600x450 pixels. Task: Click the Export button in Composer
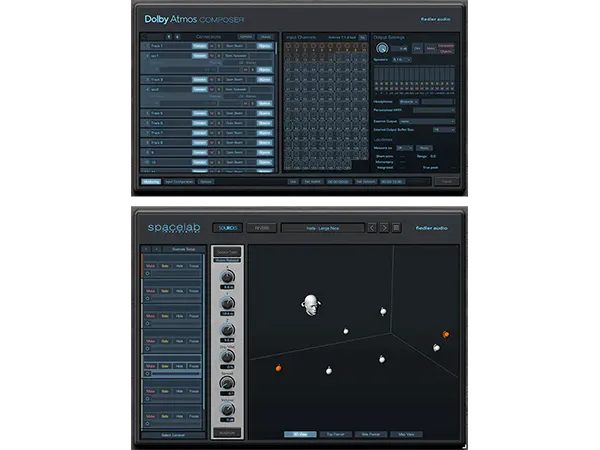(447, 181)
